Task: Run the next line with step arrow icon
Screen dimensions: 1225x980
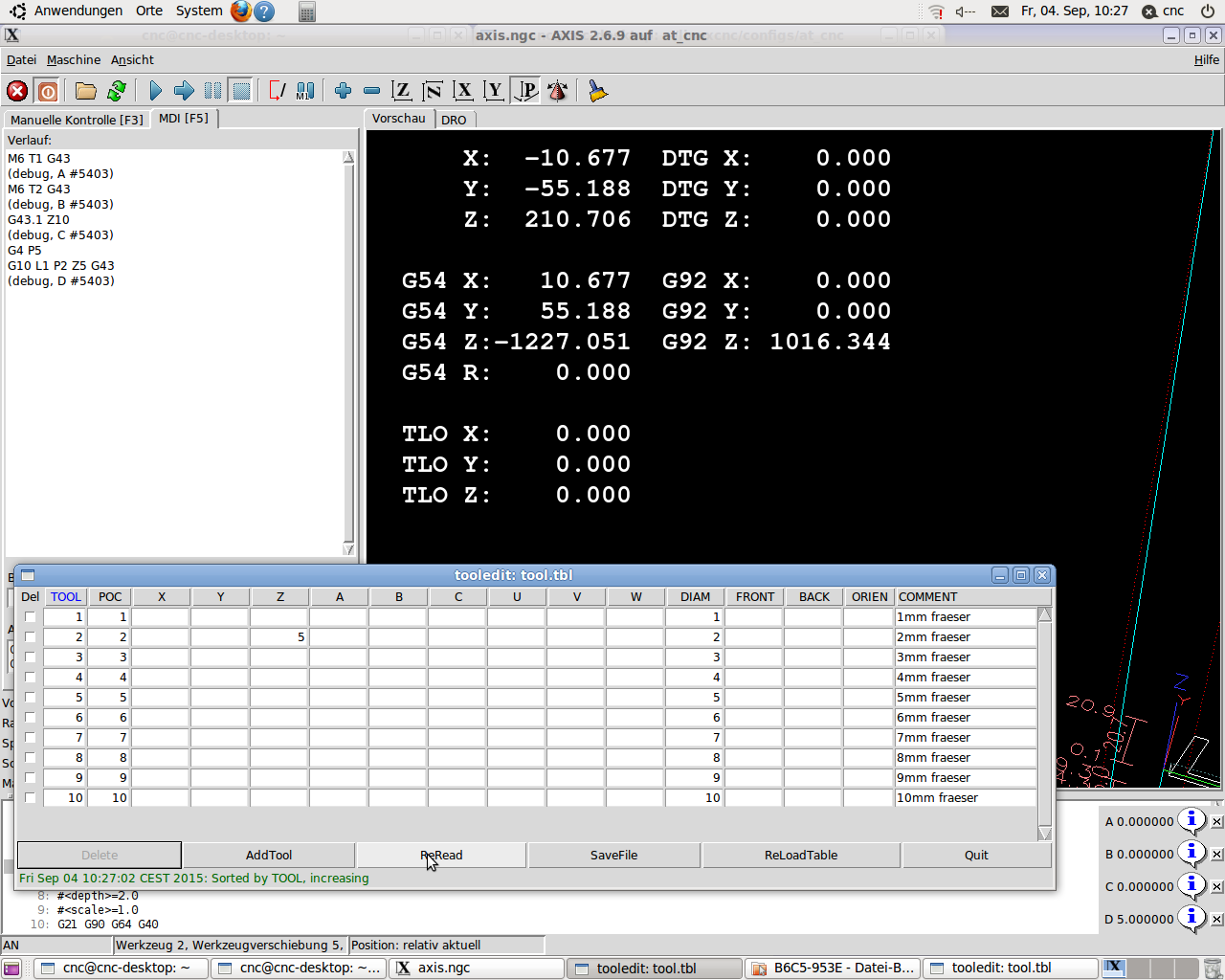Action: point(184,91)
